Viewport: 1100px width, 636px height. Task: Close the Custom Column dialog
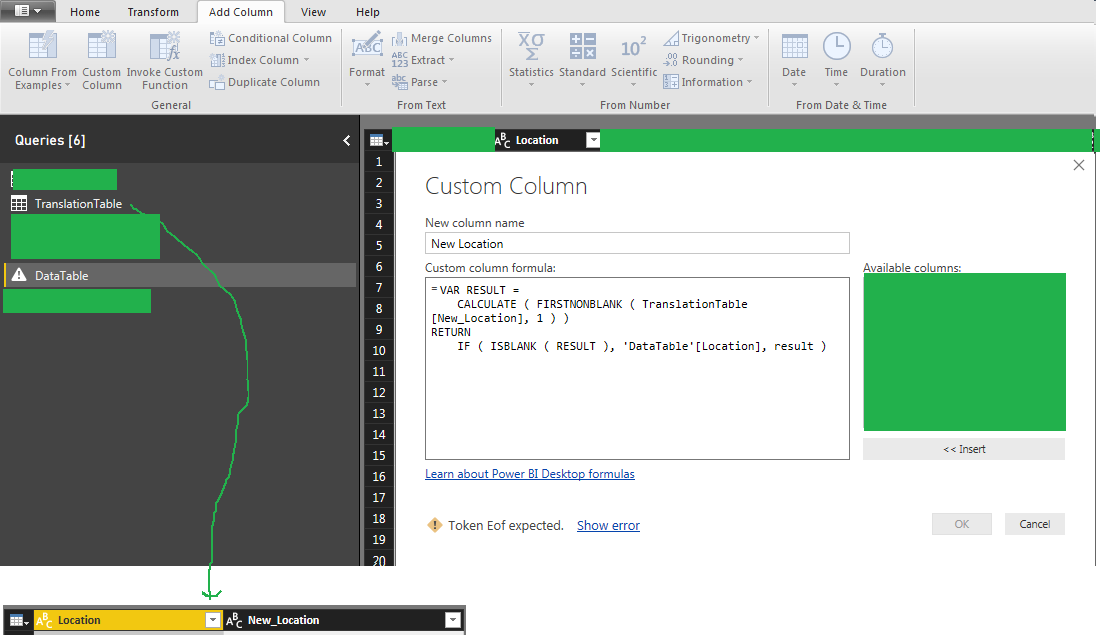pyautogui.click(x=1079, y=165)
